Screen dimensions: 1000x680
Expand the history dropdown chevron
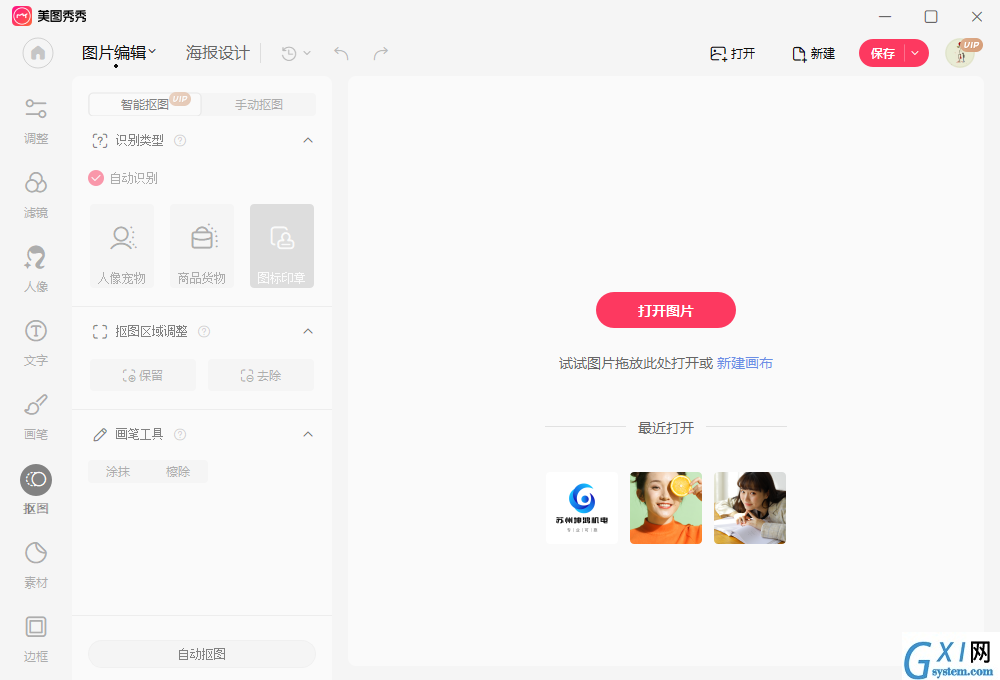[x=307, y=54]
